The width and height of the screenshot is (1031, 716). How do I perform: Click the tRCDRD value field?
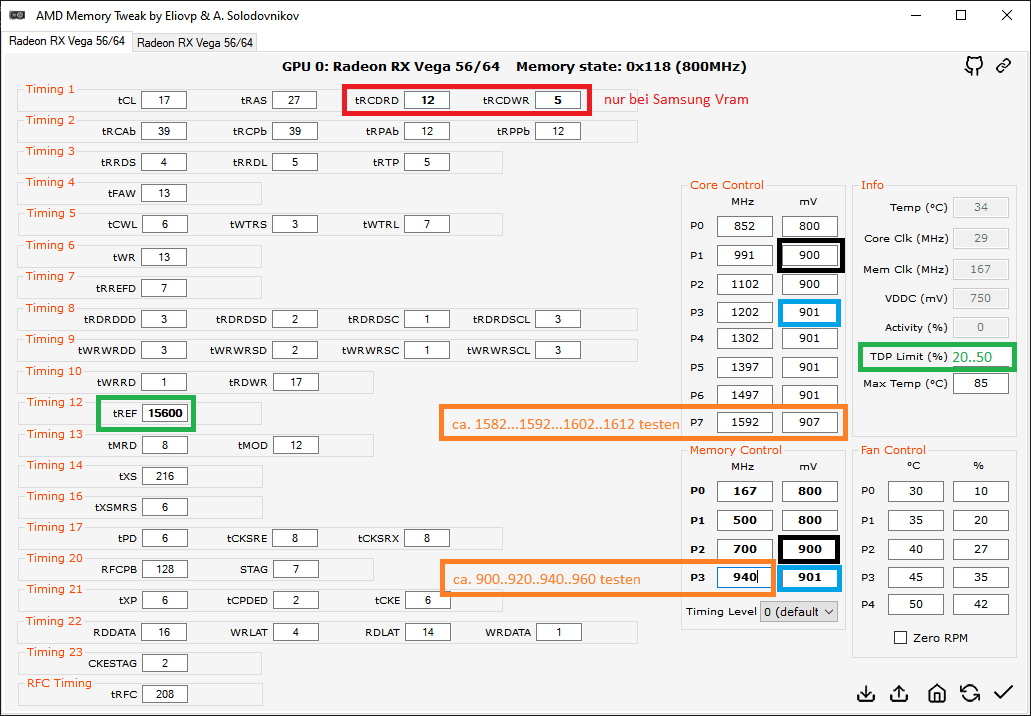[427, 100]
